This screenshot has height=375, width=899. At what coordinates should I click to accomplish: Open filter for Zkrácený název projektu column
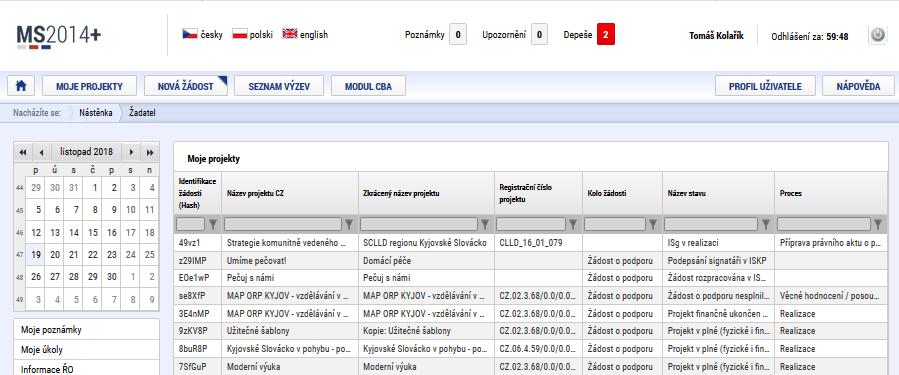pyautogui.click(x=484, y=224)
